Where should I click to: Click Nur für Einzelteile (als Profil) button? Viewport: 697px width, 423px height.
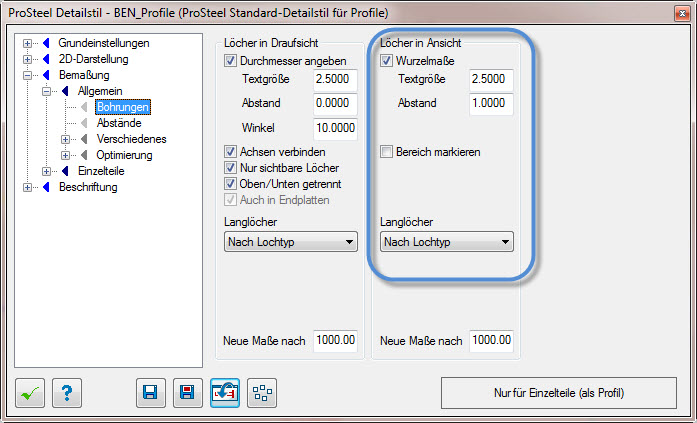point(559,393)
